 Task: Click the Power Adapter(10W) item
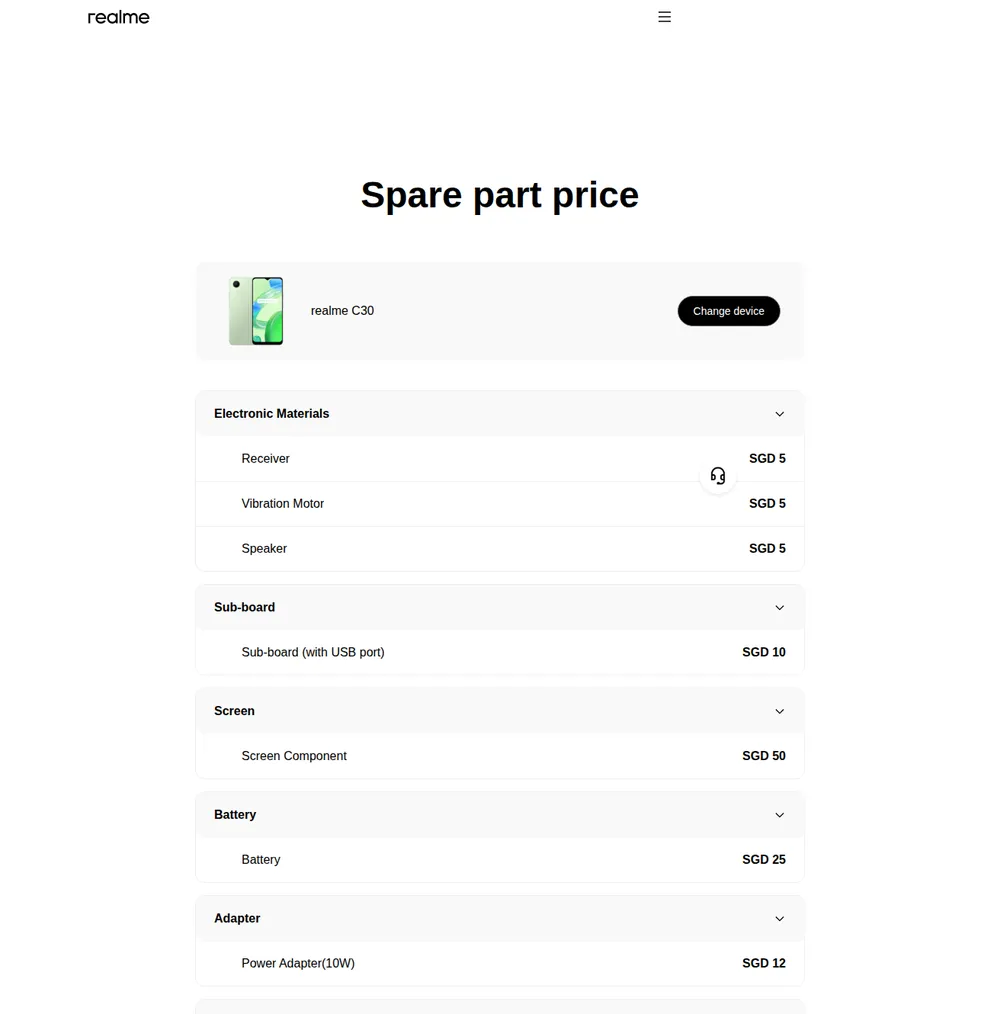298,964
